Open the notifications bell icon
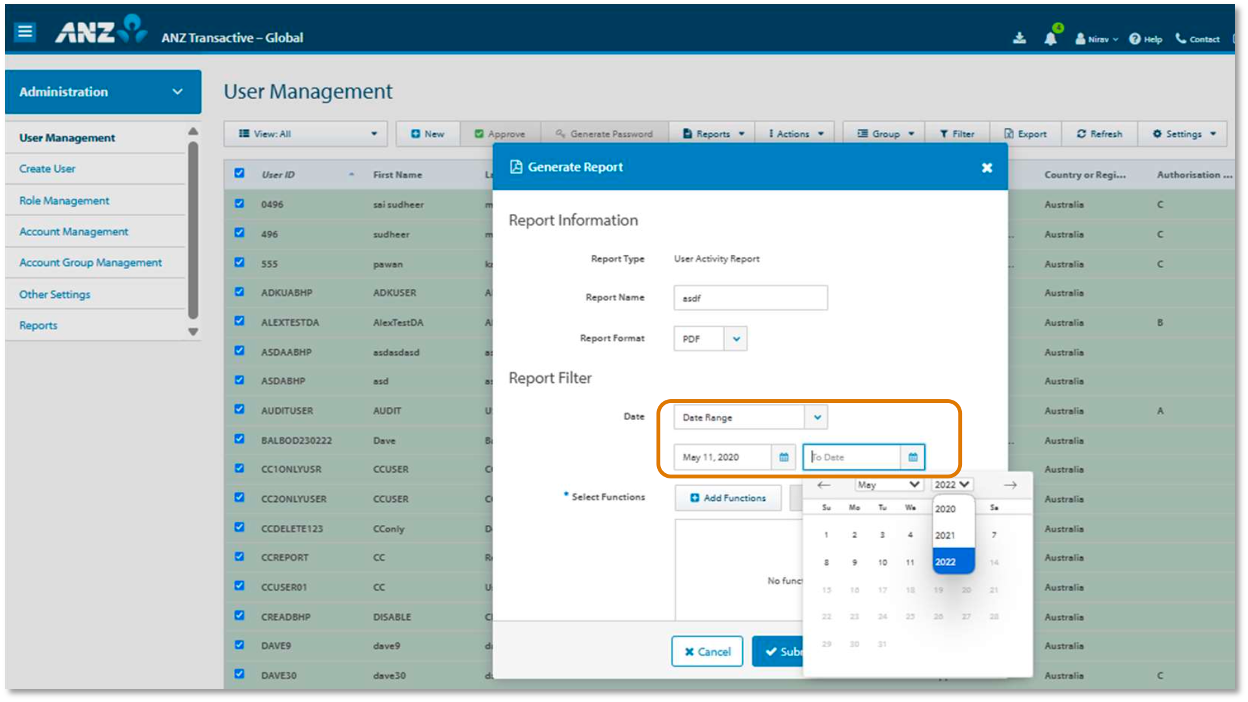Screen dimensions: 1248x702 click(x=1050, y=39)
